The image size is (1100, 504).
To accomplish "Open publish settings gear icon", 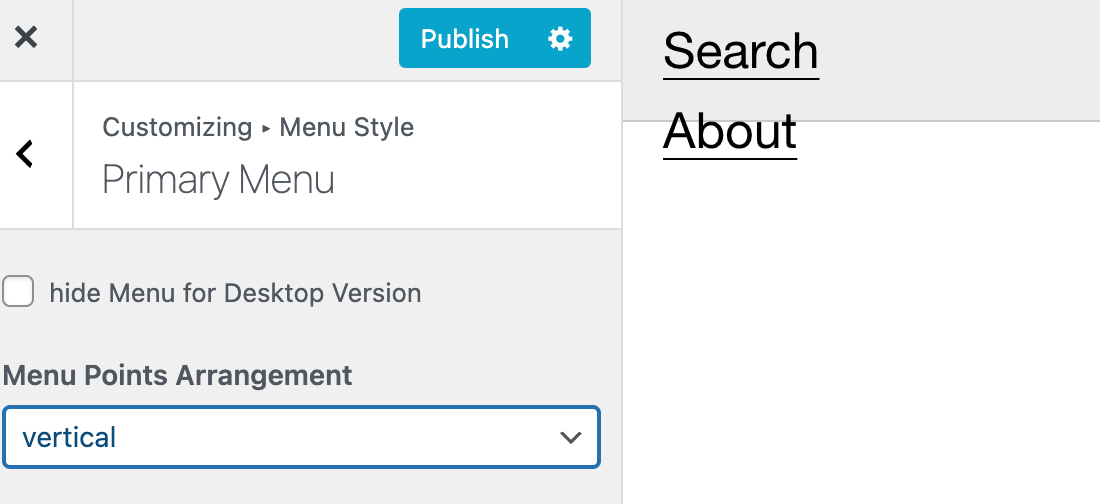I will [x=560, y=39].
